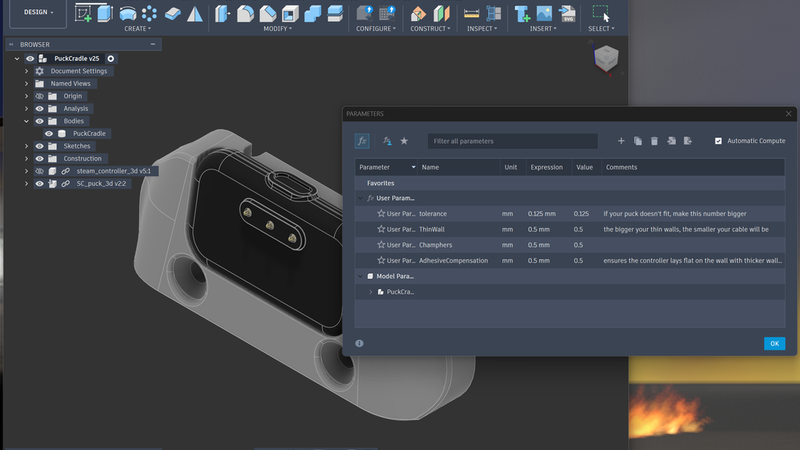Click the first Configure toolbar icon
The height and width of the screenshot is (450, 800).
pyautogui.click(x=364, y=13)
